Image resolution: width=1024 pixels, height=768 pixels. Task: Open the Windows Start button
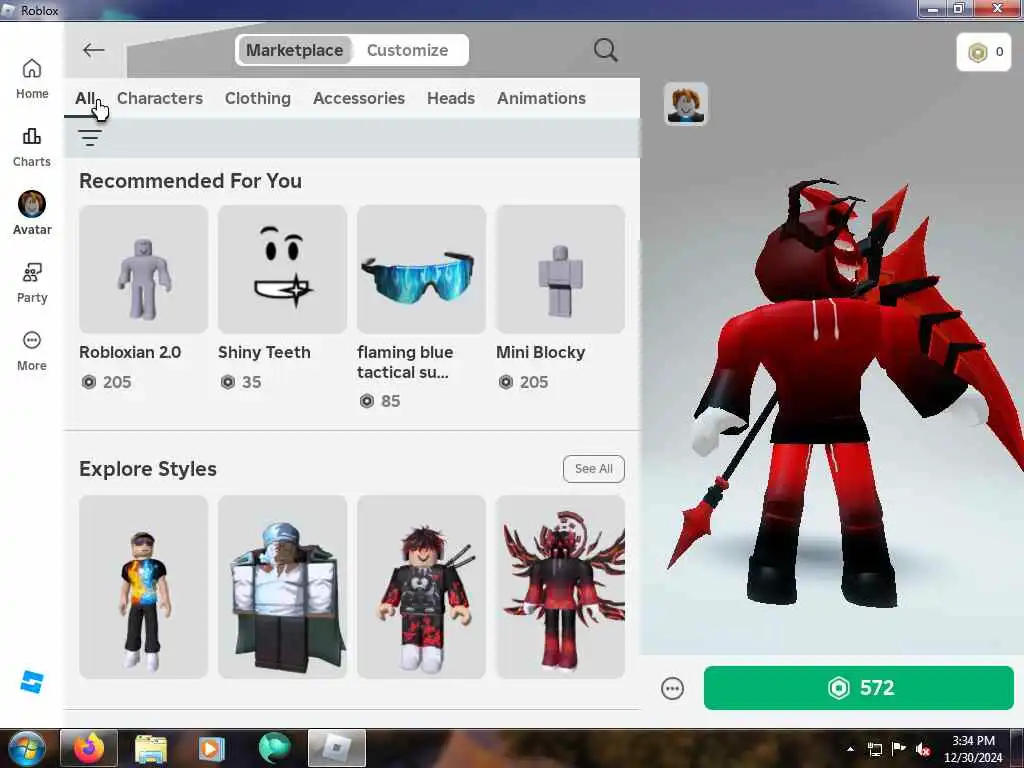point(26,748)
